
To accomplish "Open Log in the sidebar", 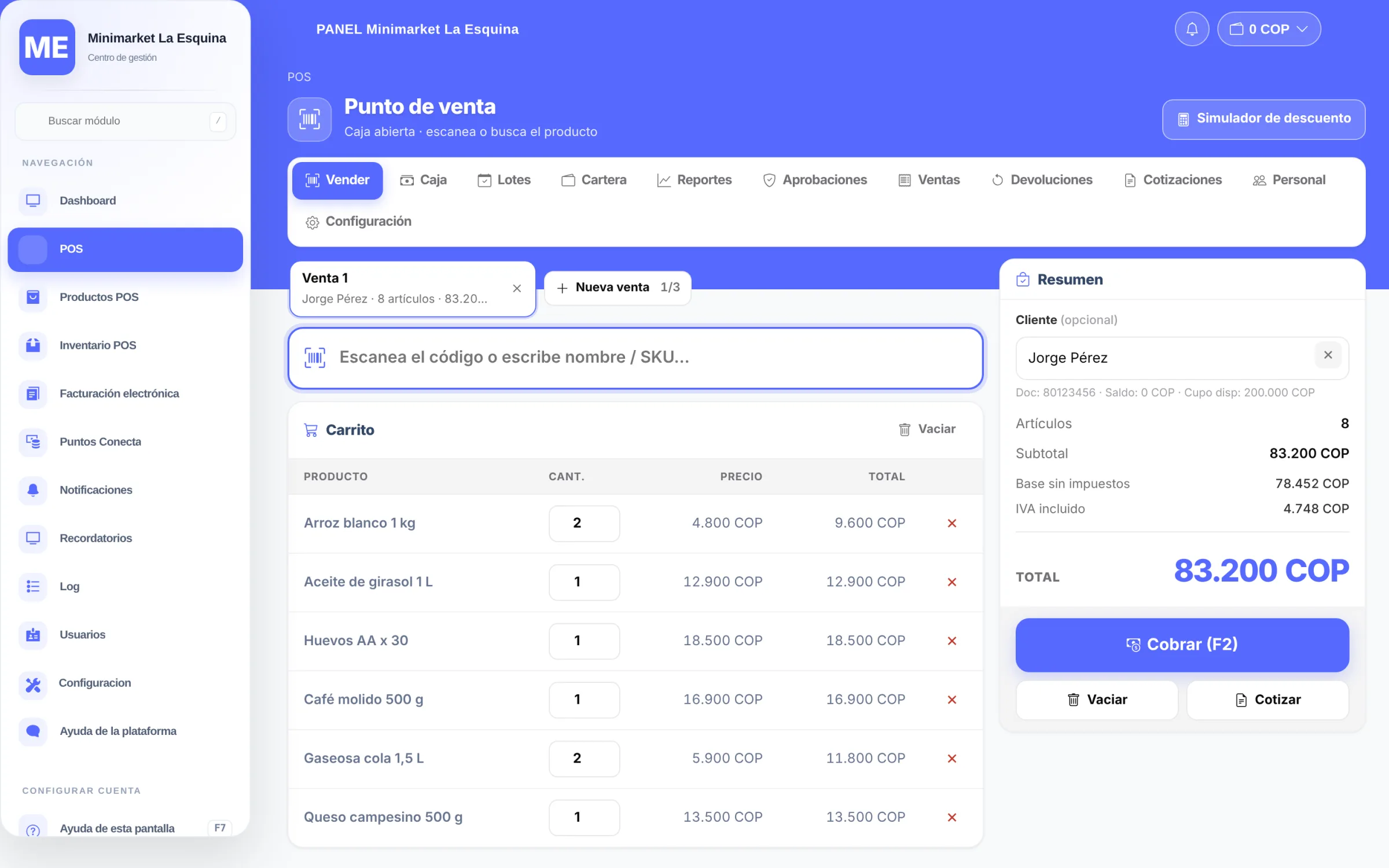I will click(x=125, y=587).
